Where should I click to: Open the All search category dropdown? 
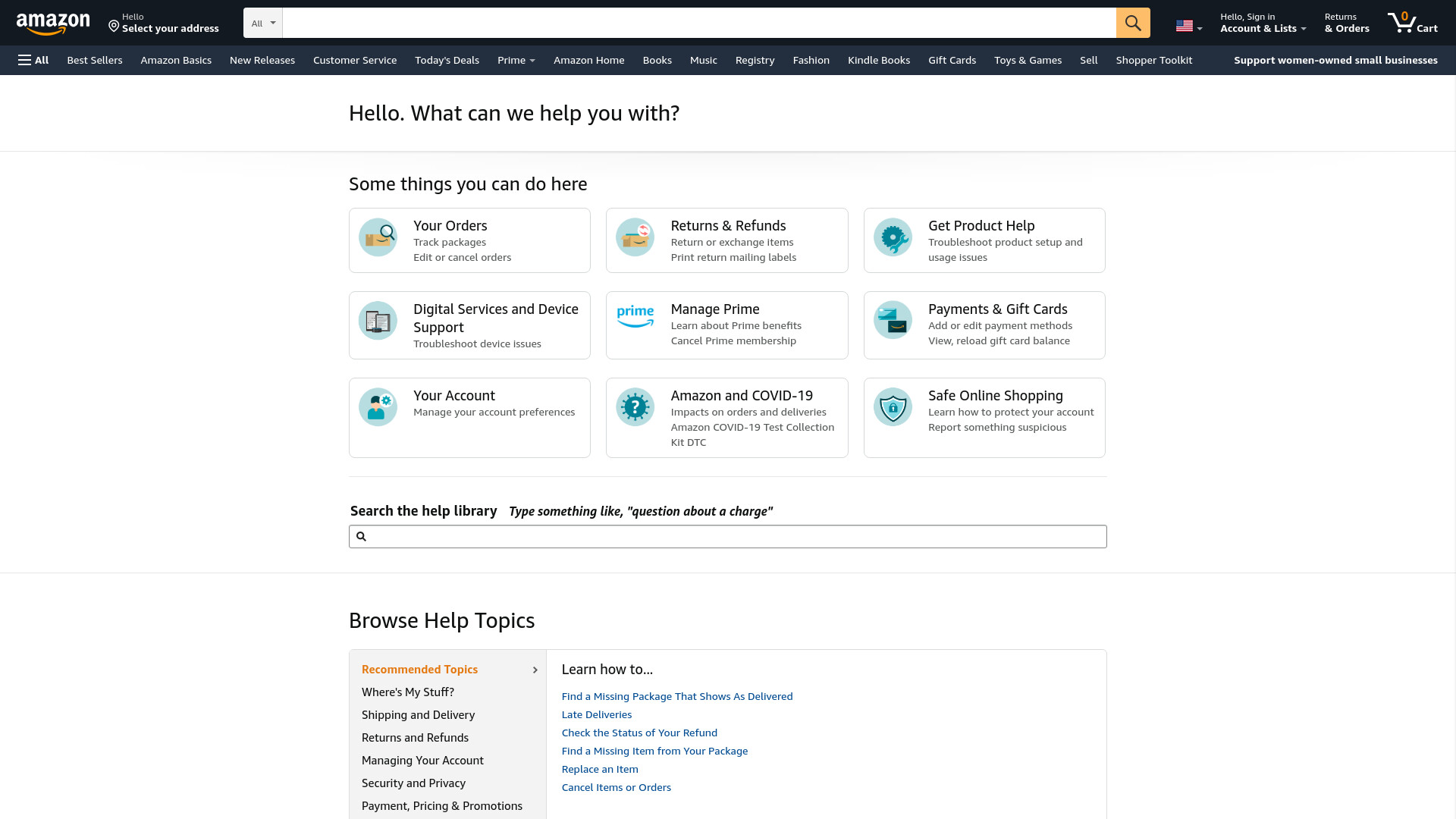[263, 23]
